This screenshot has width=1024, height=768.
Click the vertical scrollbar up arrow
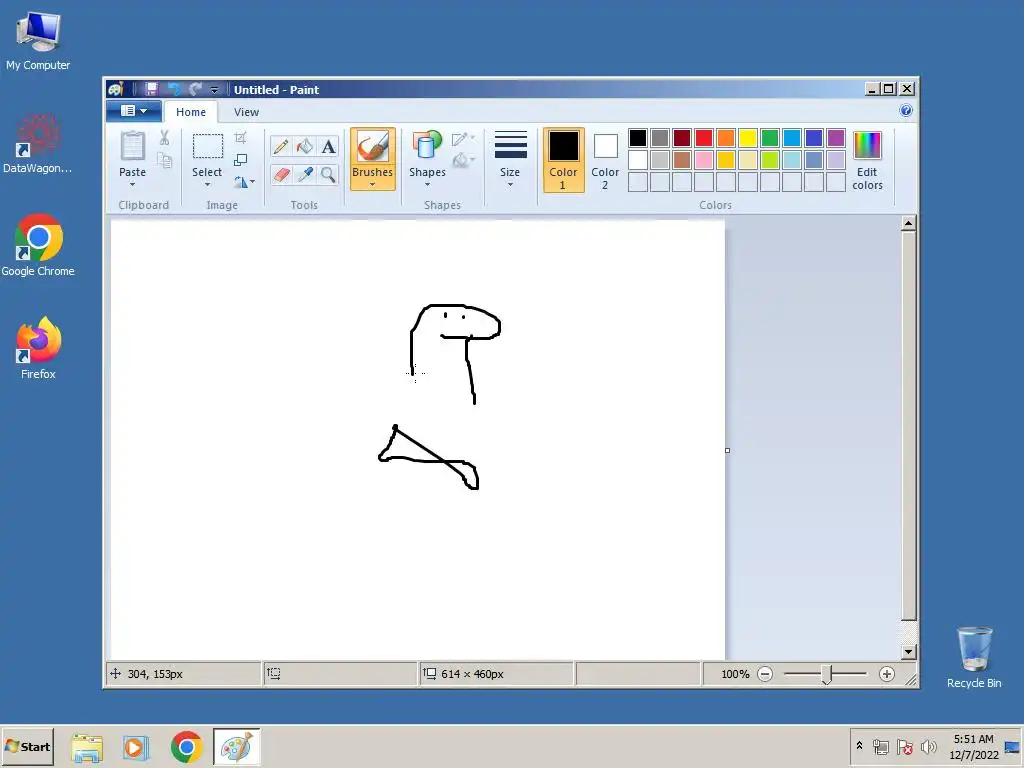coord(908,223)
